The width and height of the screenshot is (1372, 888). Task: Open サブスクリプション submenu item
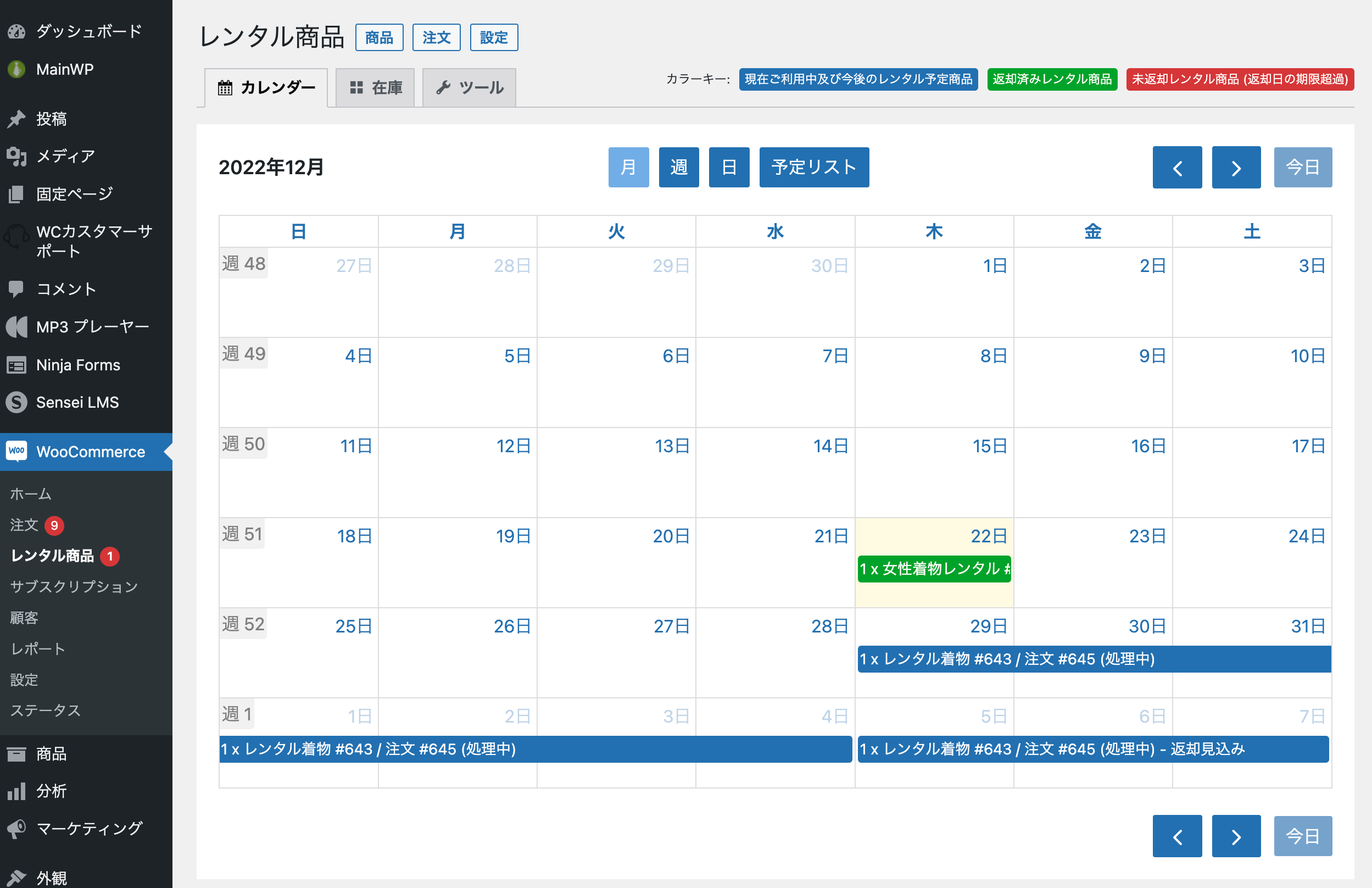[74, 587]
